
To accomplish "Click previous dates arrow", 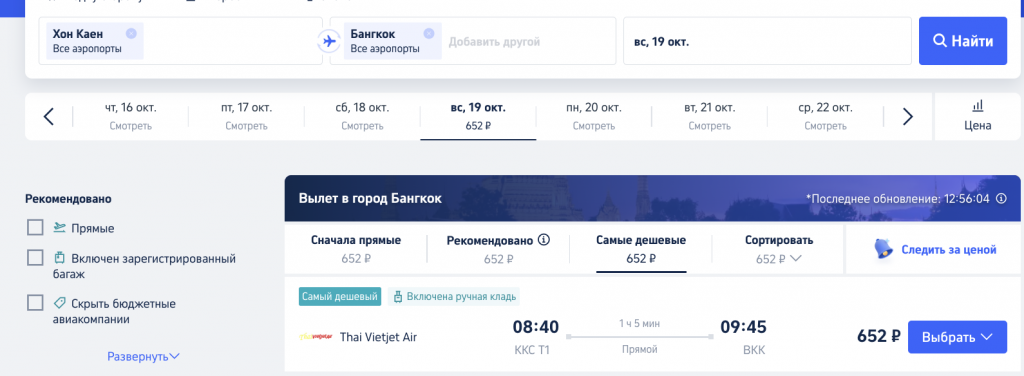I will pos(48,117).
